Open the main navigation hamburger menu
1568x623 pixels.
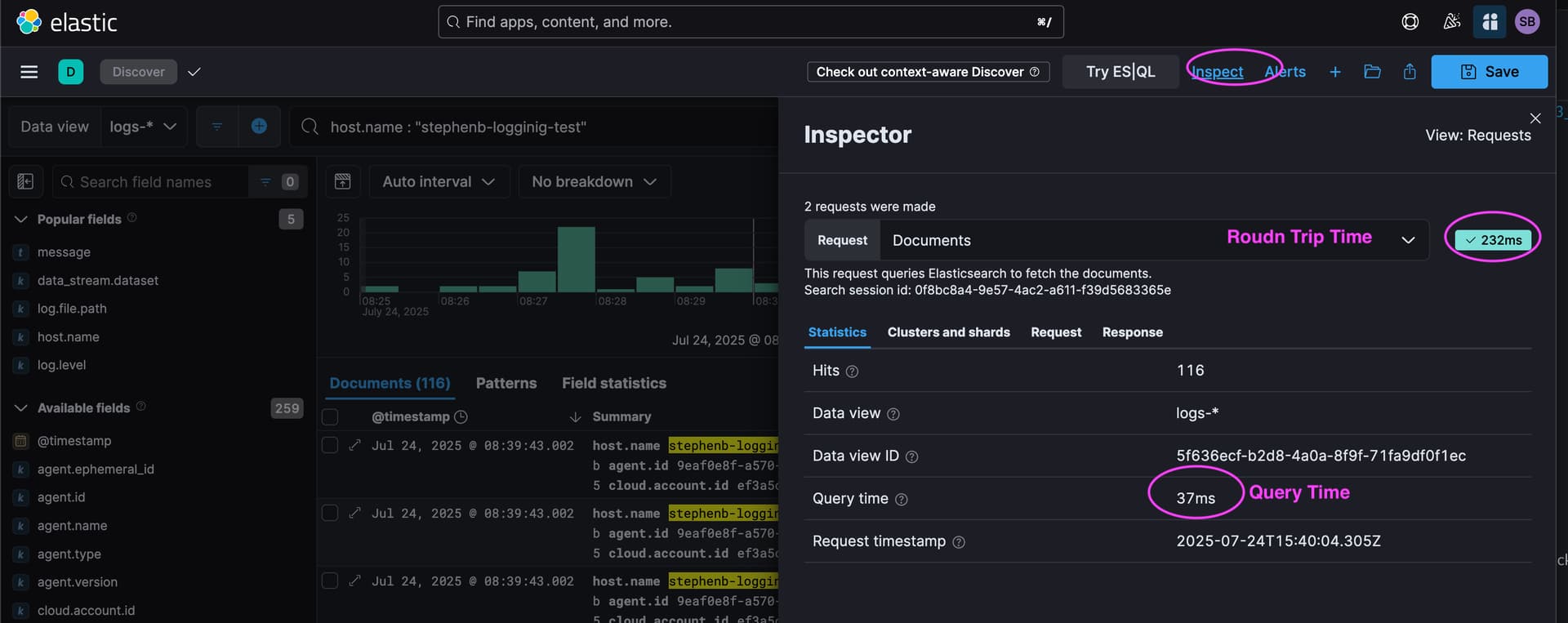(x=29, y=72)
